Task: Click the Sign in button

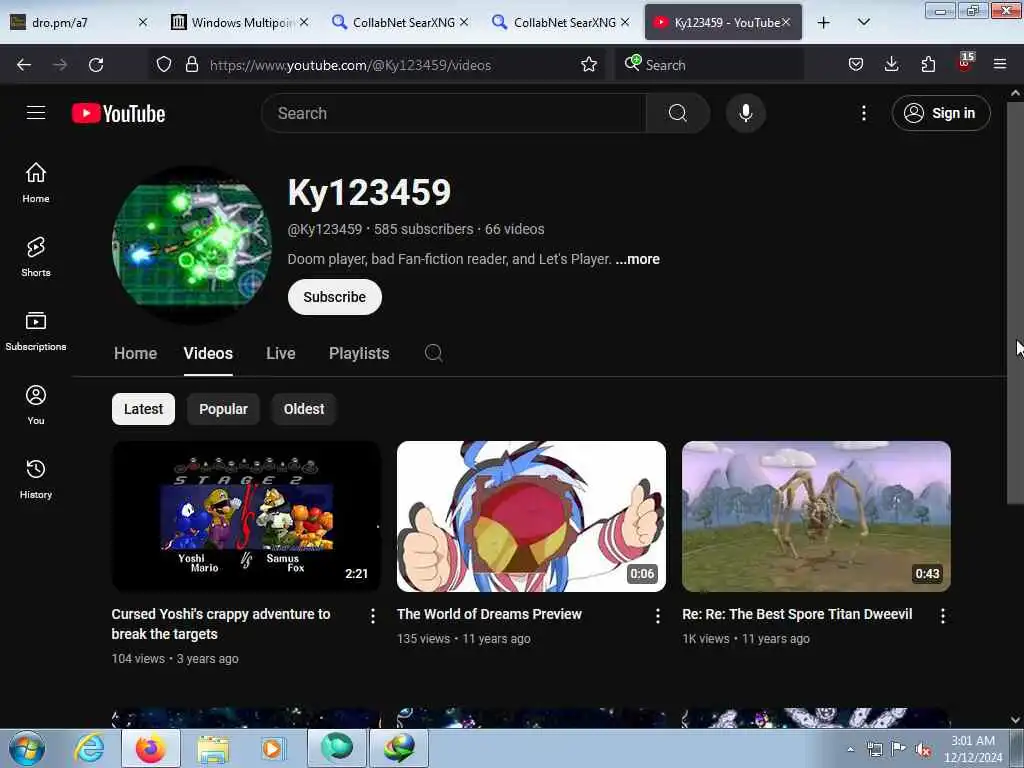Action: 941,113
